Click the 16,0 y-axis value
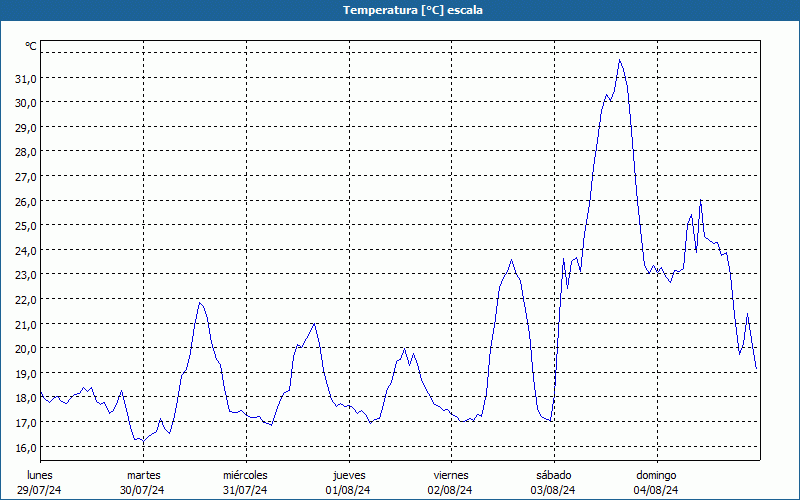 [x=26, y=447]
